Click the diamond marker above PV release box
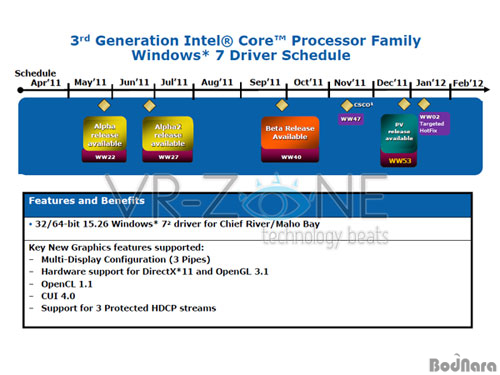This screenshot has width=500, height=375. click(404, 104)
